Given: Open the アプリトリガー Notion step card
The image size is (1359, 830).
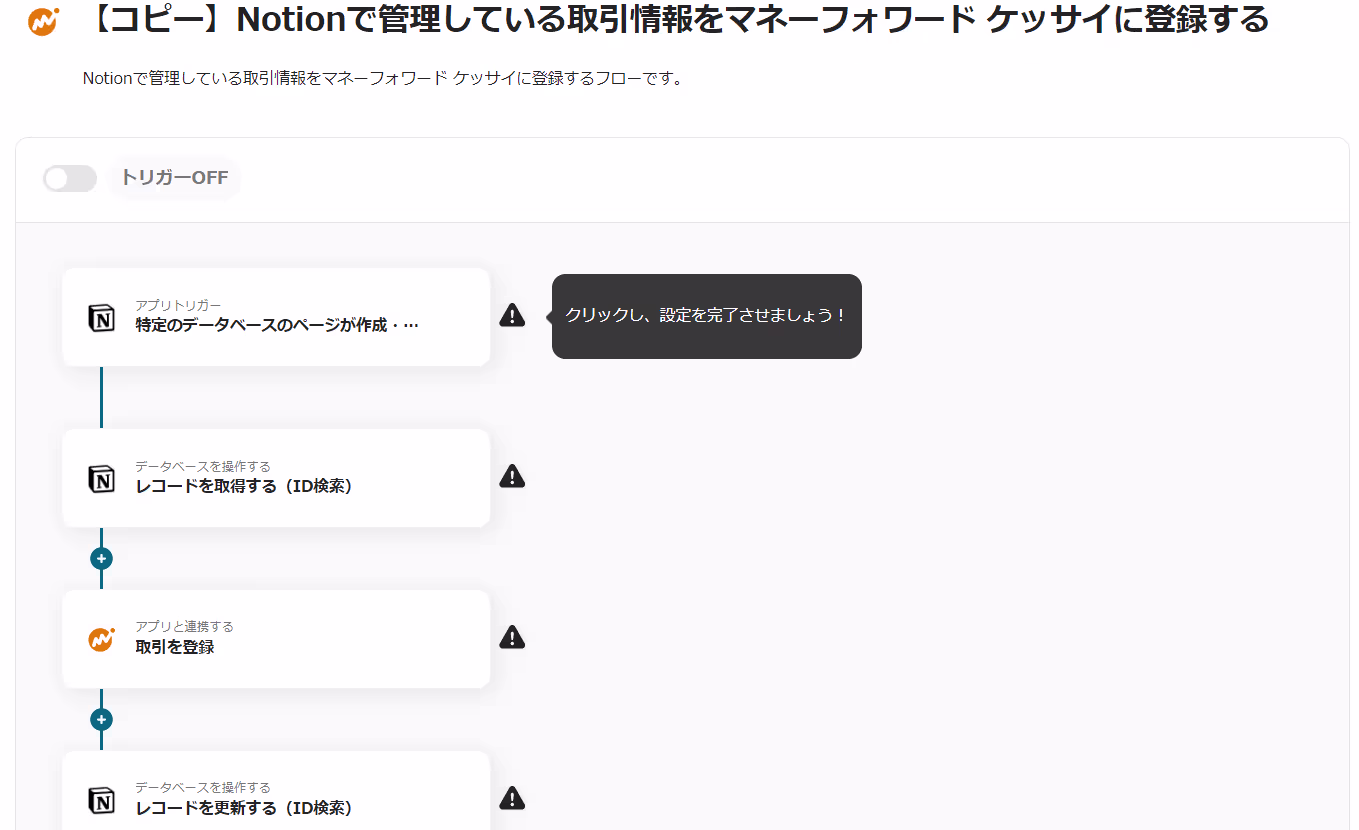Looking at the screenshot, I should (276, 317).
